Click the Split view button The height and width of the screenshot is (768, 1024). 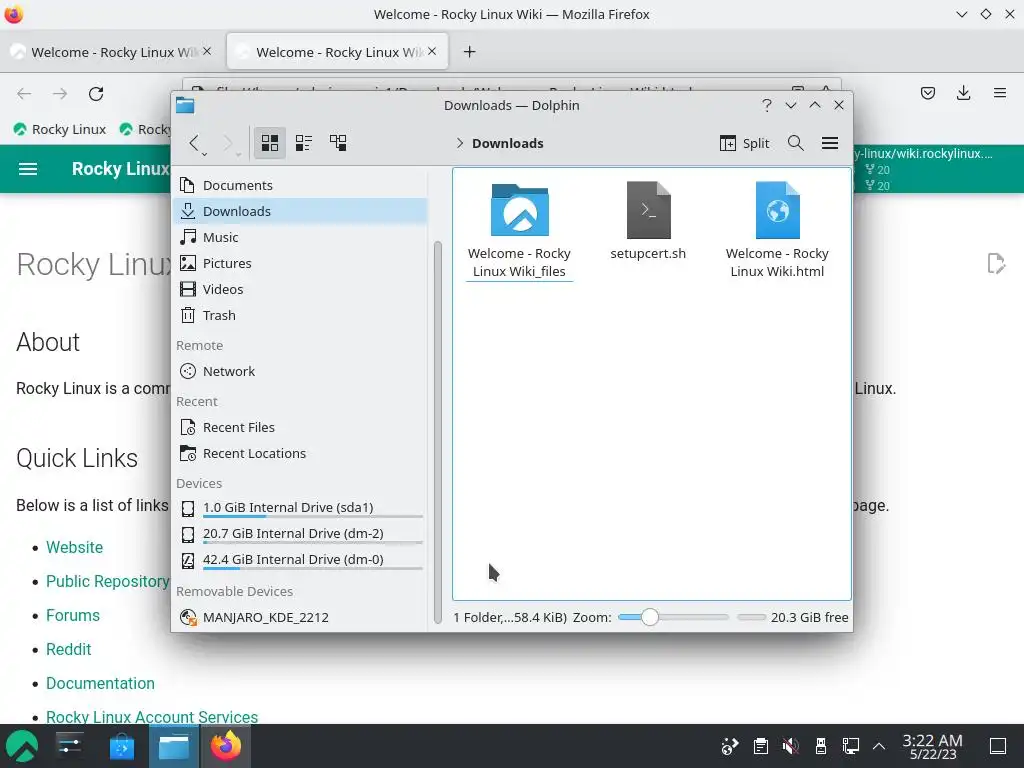[x=744, y=143]
